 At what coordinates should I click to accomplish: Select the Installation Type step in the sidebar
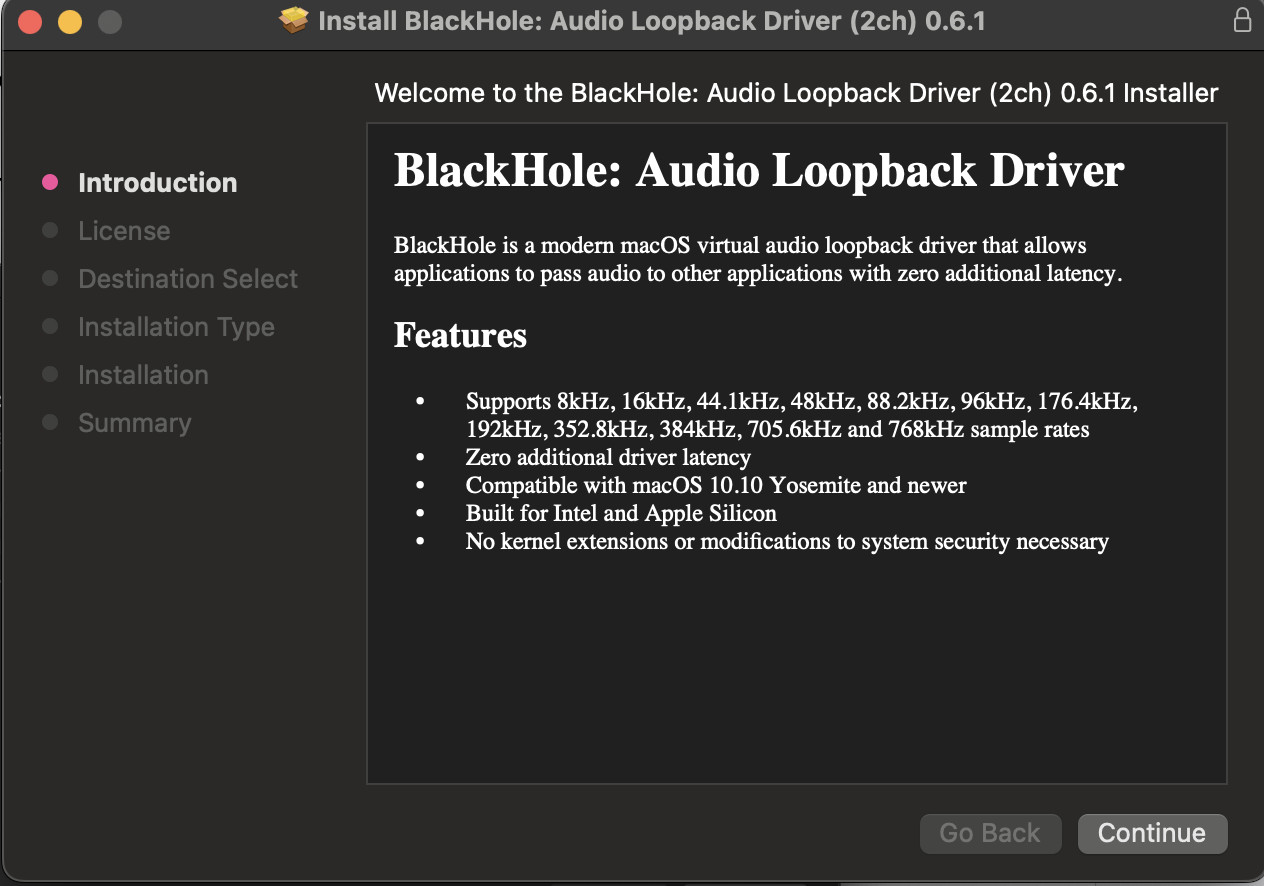coord(176,326)
